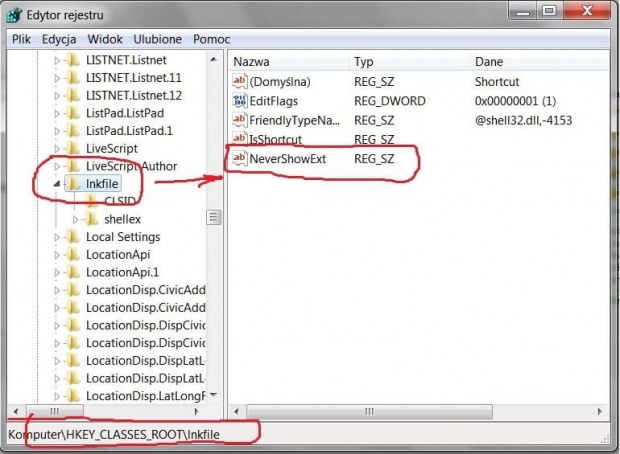
Task: Click the tree pane down scroll arrow
Action: pyautogui.click(x=214, y=395)
